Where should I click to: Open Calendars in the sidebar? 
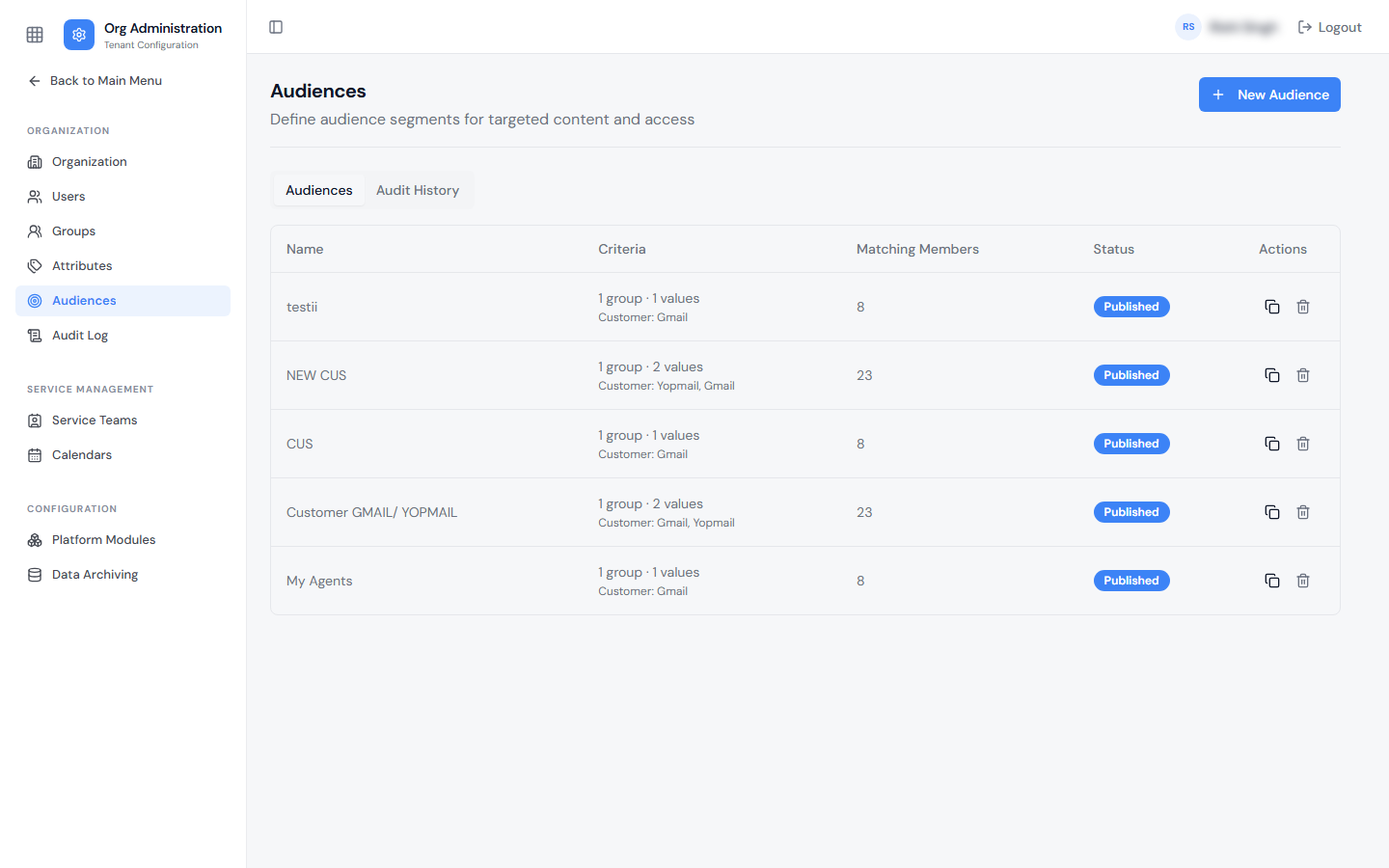123,455
